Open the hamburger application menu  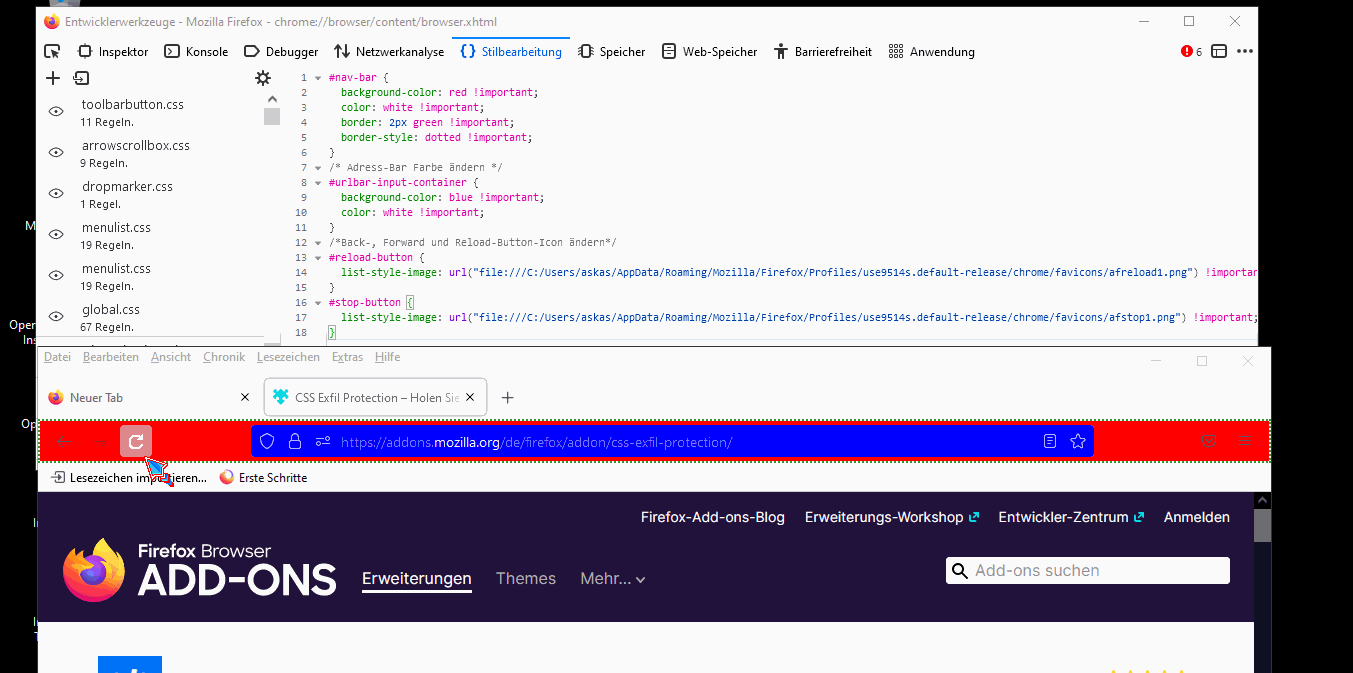pos(1245,441)
